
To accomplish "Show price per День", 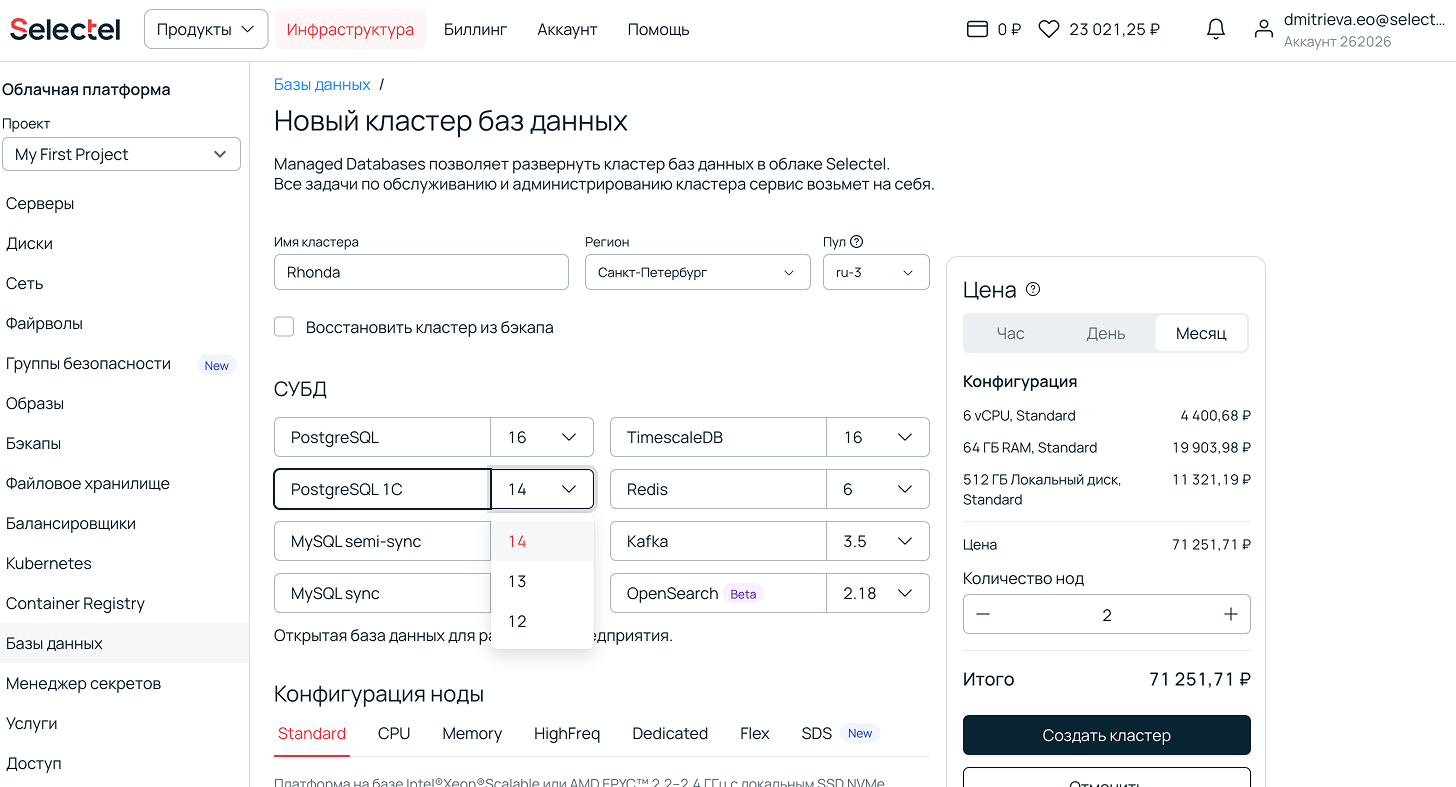I will coord(1106,333).
